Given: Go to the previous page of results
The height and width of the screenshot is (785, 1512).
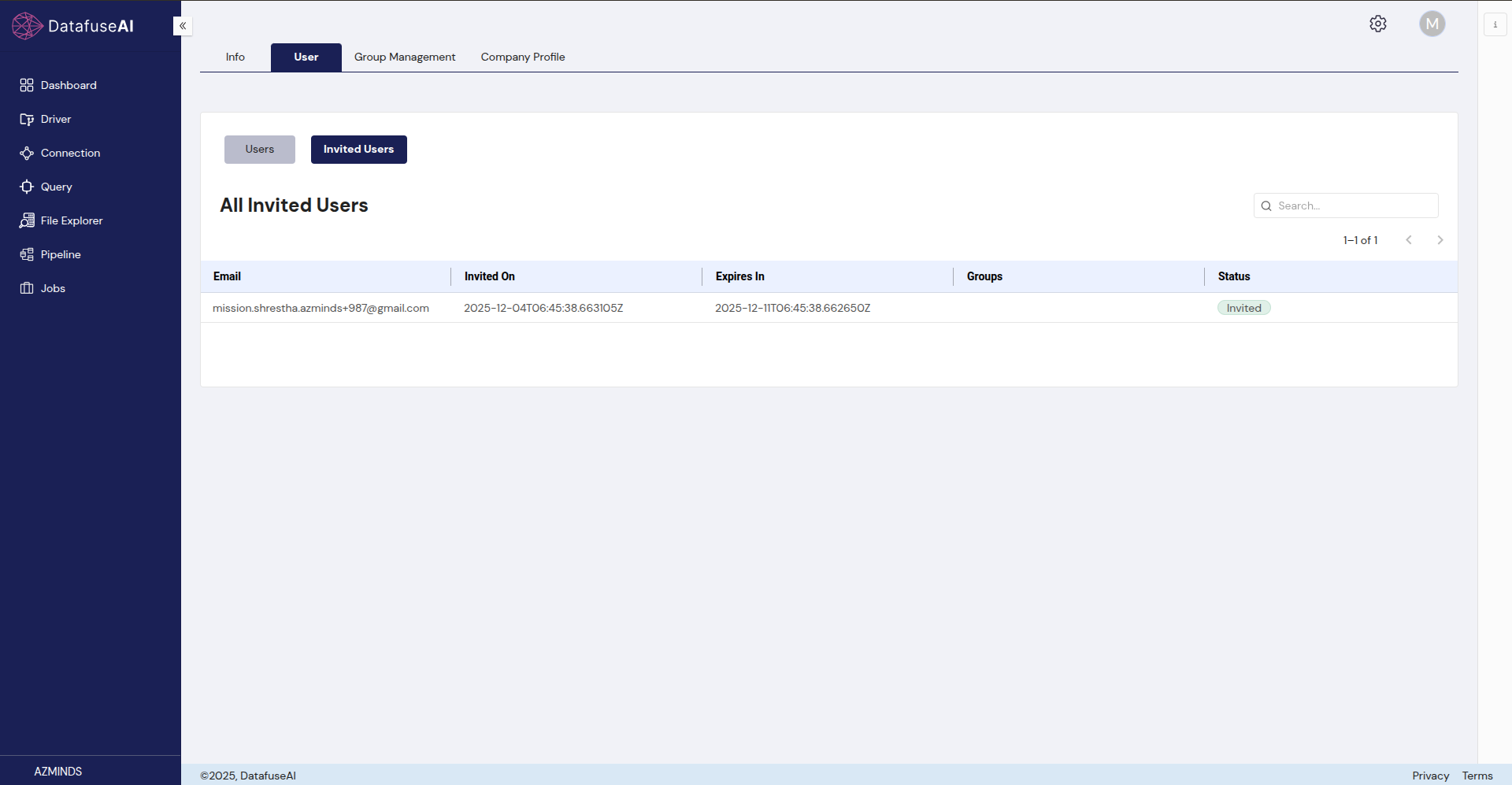Looking at the screenshot, I should coord(1409,239).
